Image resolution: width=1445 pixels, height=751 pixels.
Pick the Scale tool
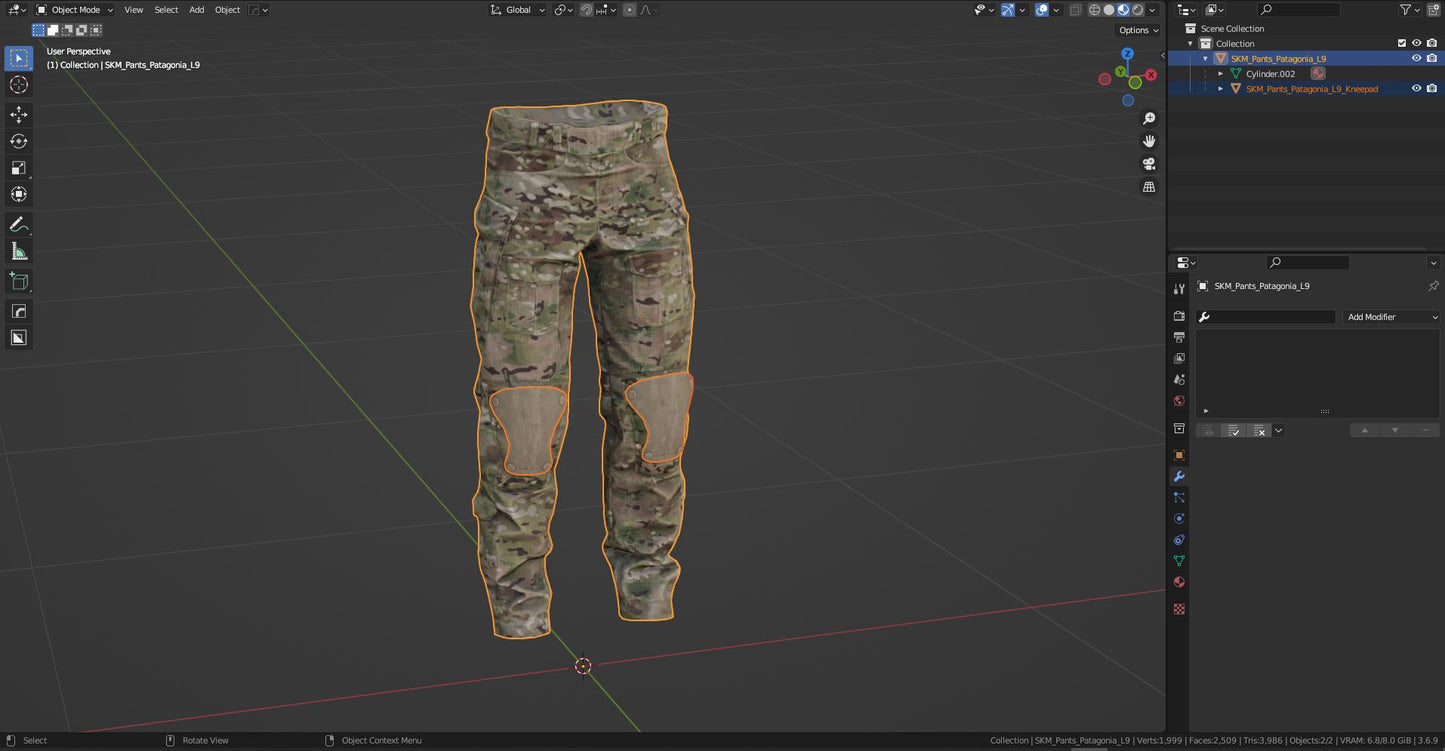pyautogui.click(x=18, y=168)
